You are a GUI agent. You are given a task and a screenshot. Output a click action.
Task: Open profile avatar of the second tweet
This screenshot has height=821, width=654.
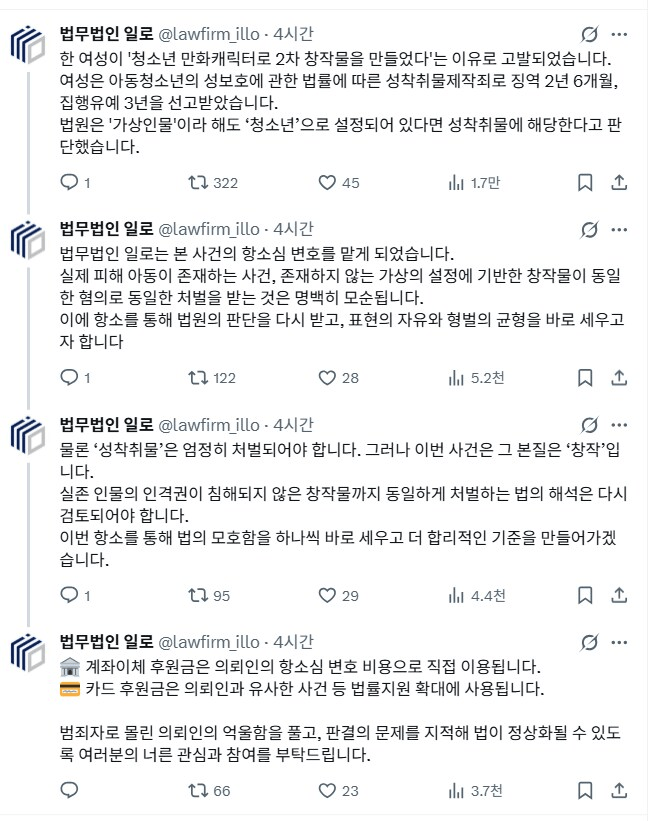28,241
